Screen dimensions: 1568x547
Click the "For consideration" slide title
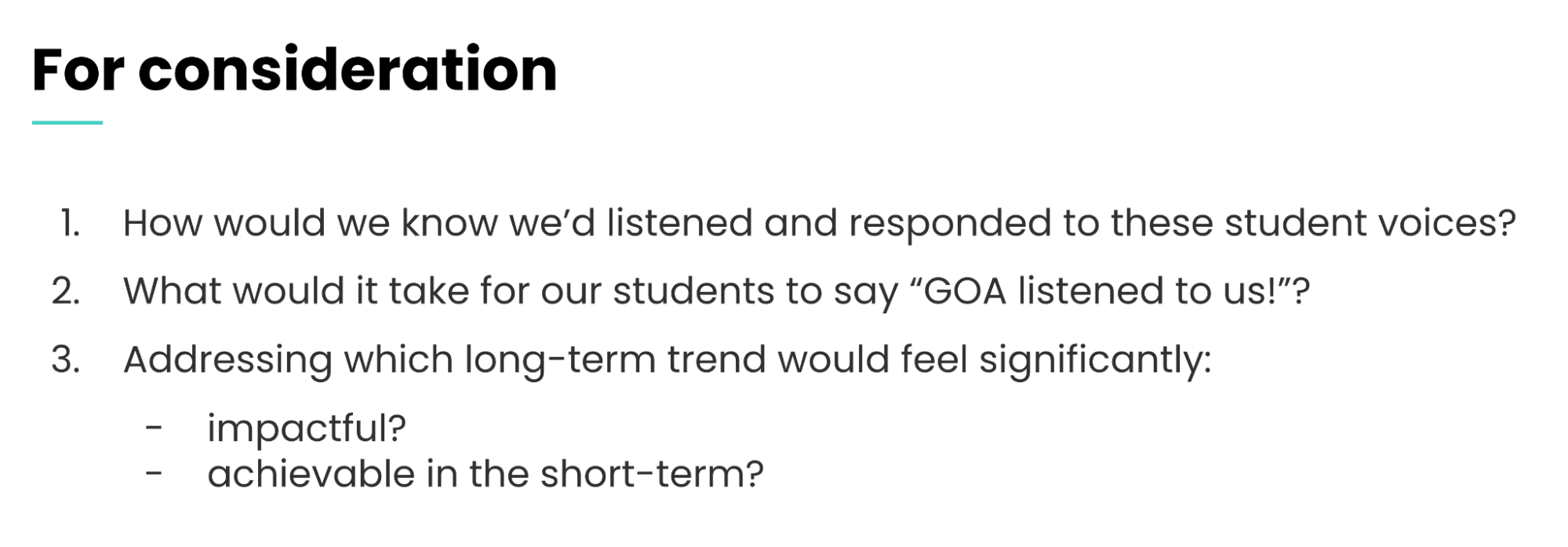point(294,70)
